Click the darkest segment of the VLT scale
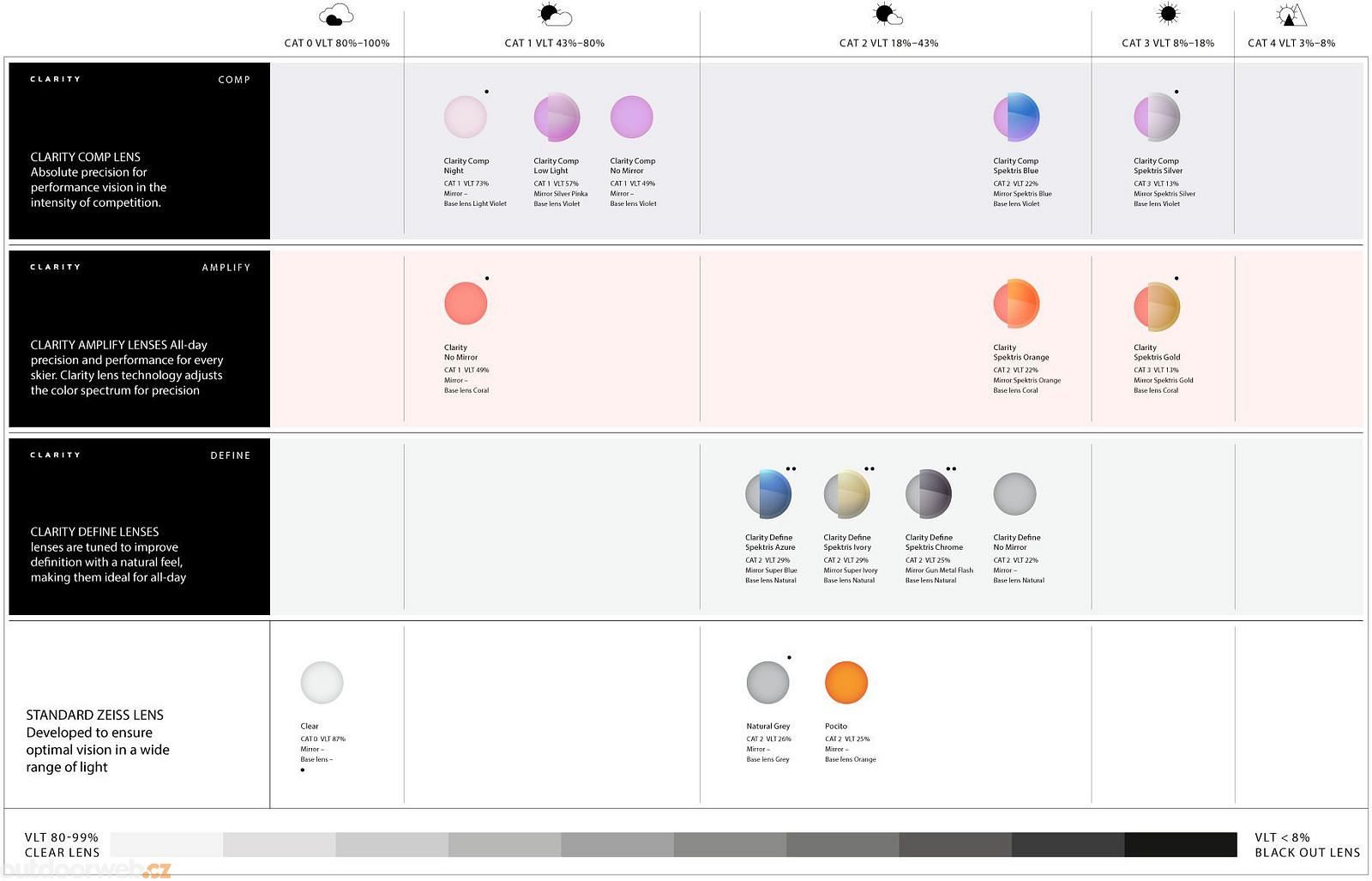This screenshot has height=881, width=1372. 1180,845
